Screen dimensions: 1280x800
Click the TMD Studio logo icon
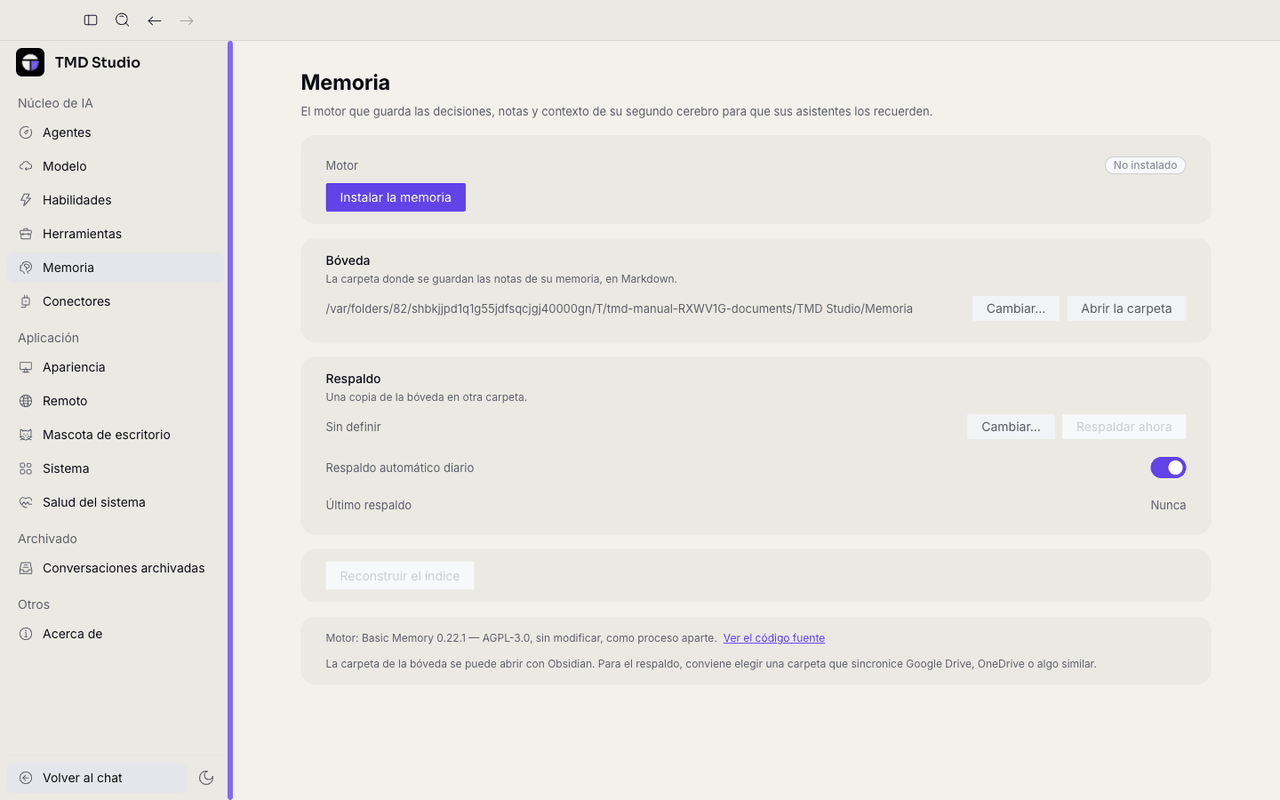point(30,62)
